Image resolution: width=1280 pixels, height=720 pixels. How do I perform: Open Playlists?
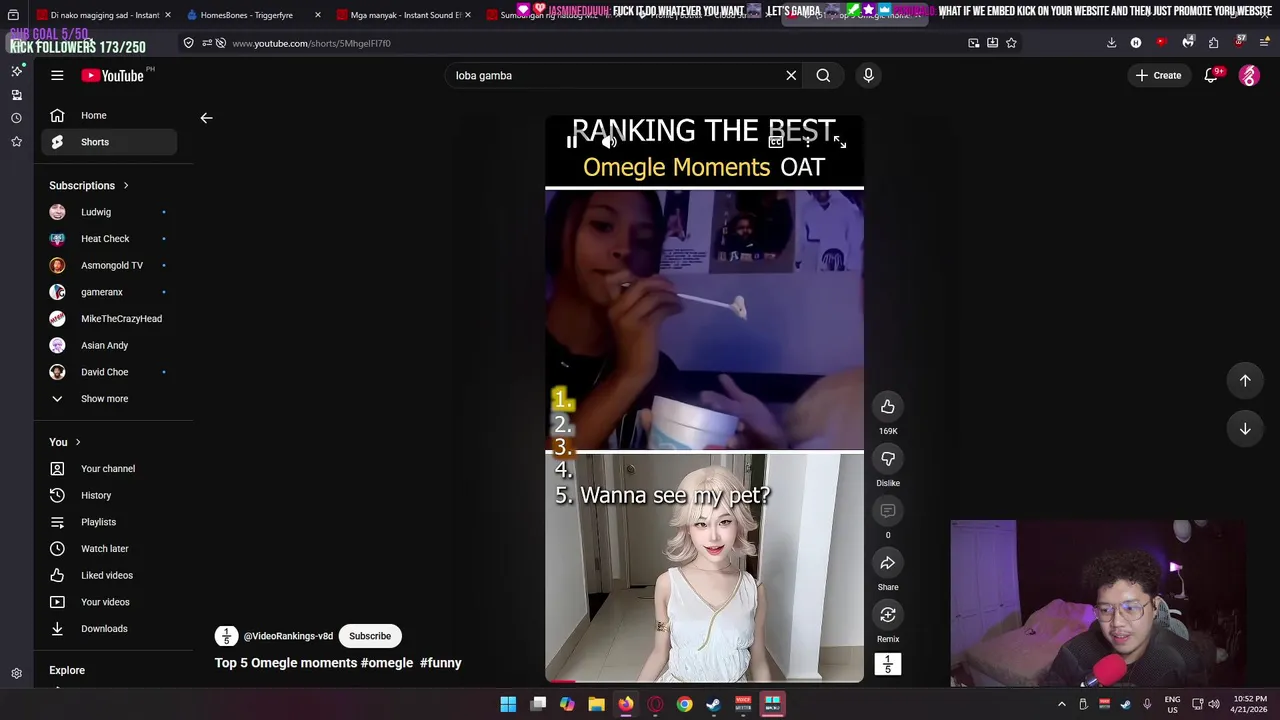109,522
